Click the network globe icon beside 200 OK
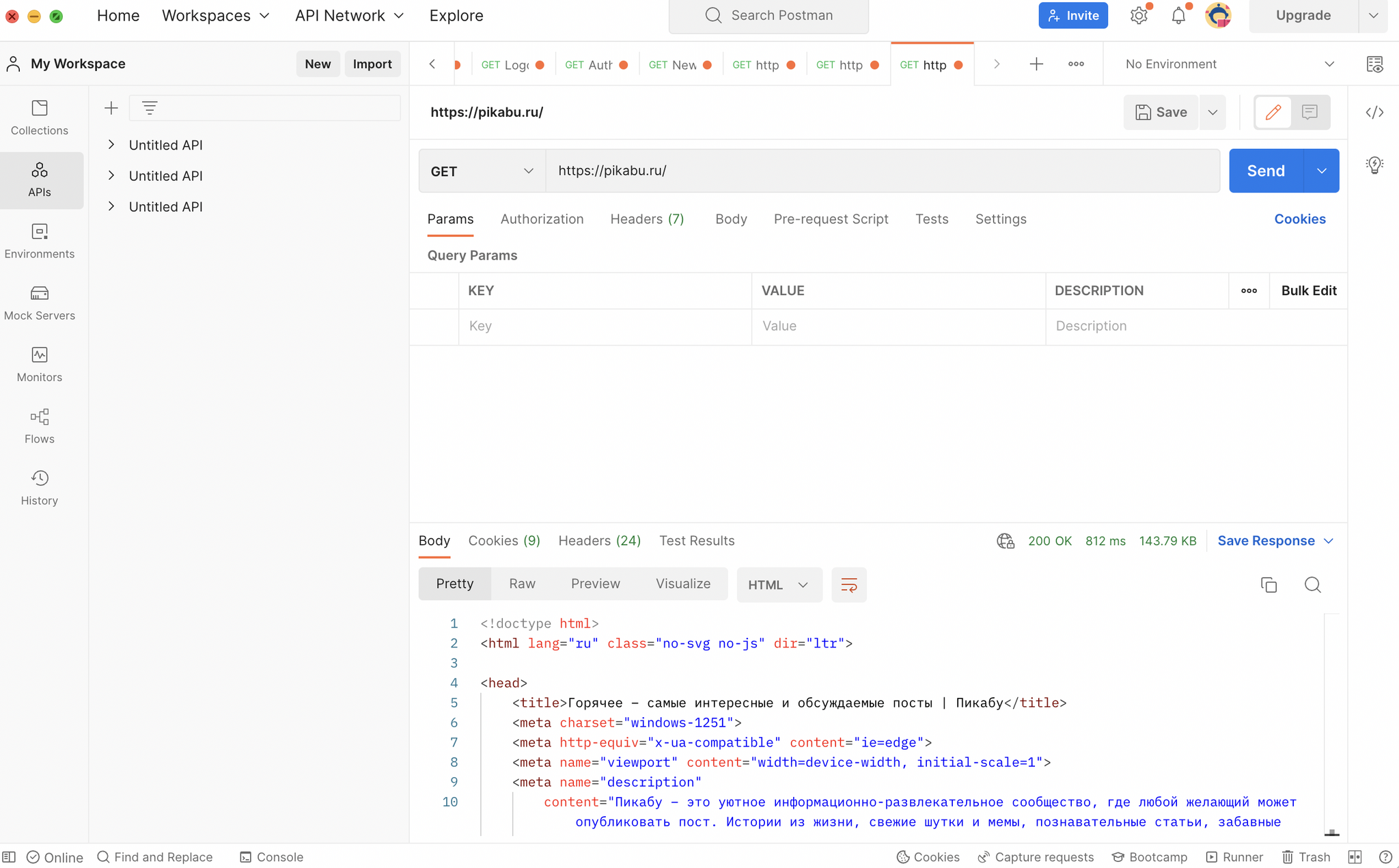This screenshot has width=1399, height=868. 1006,542
